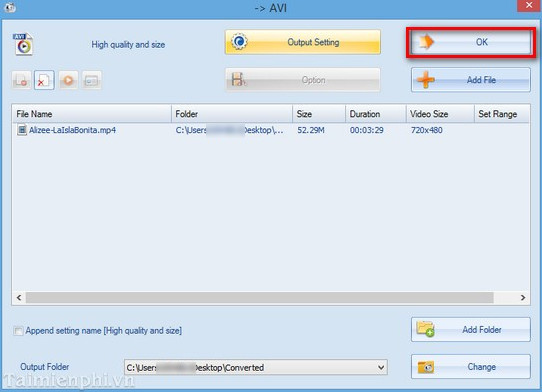Click the Add File button

tap(470, 80)
